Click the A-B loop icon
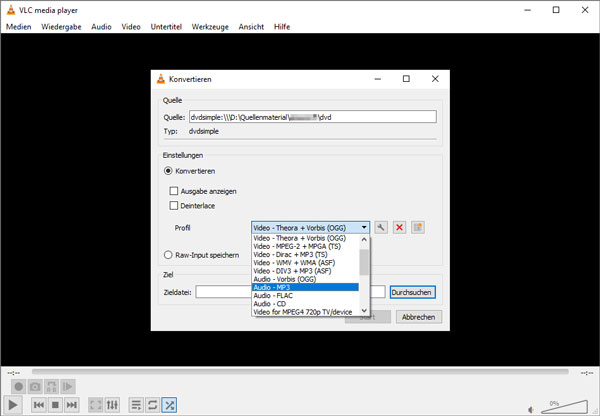The image size is (600, 416). (51, 387)
